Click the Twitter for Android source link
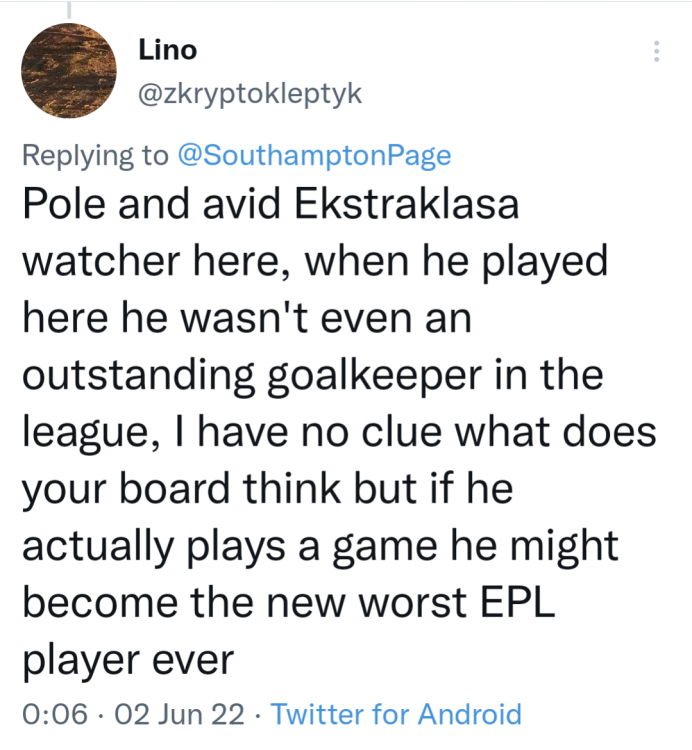The width and height of the screenshot is (692, 750). (396, 714)
